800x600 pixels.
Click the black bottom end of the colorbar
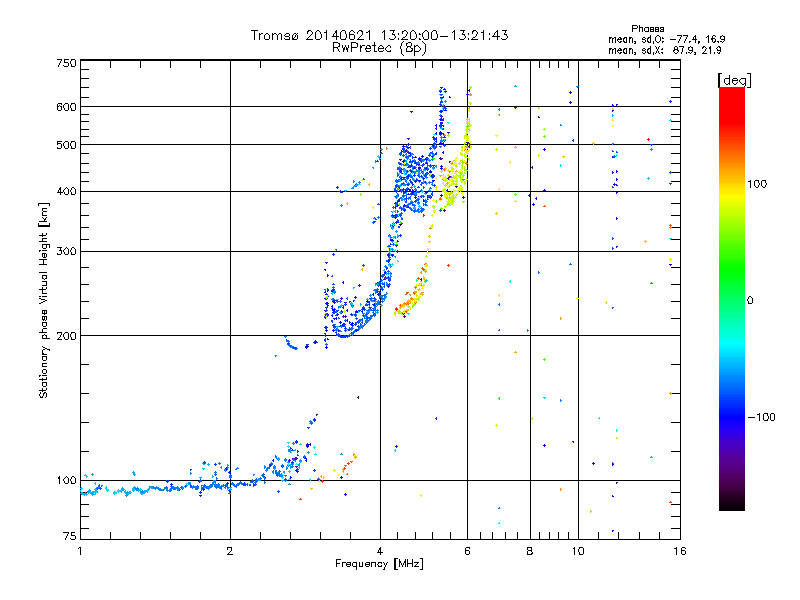[732, 503]
